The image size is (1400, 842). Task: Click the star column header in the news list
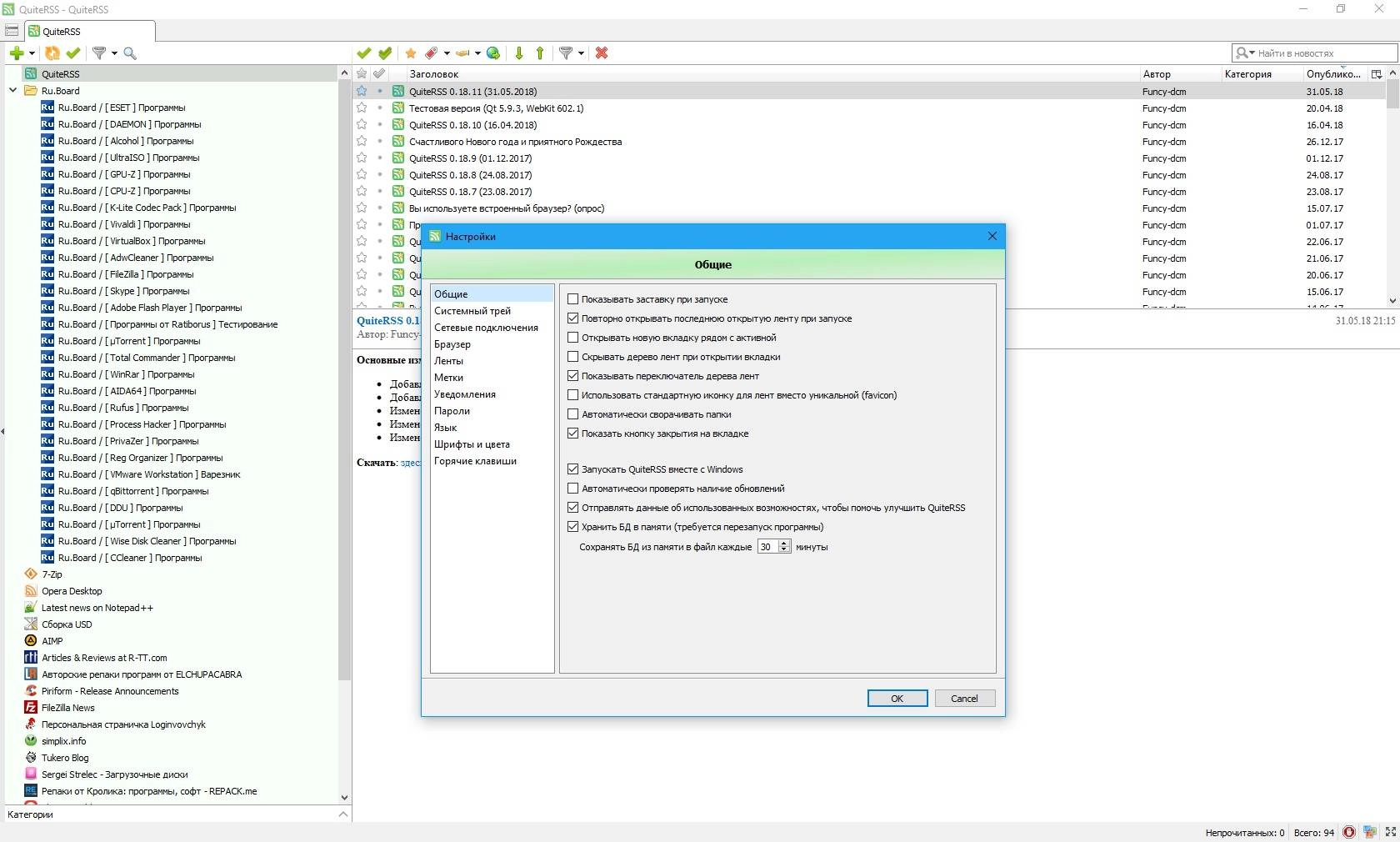(362, 74)
